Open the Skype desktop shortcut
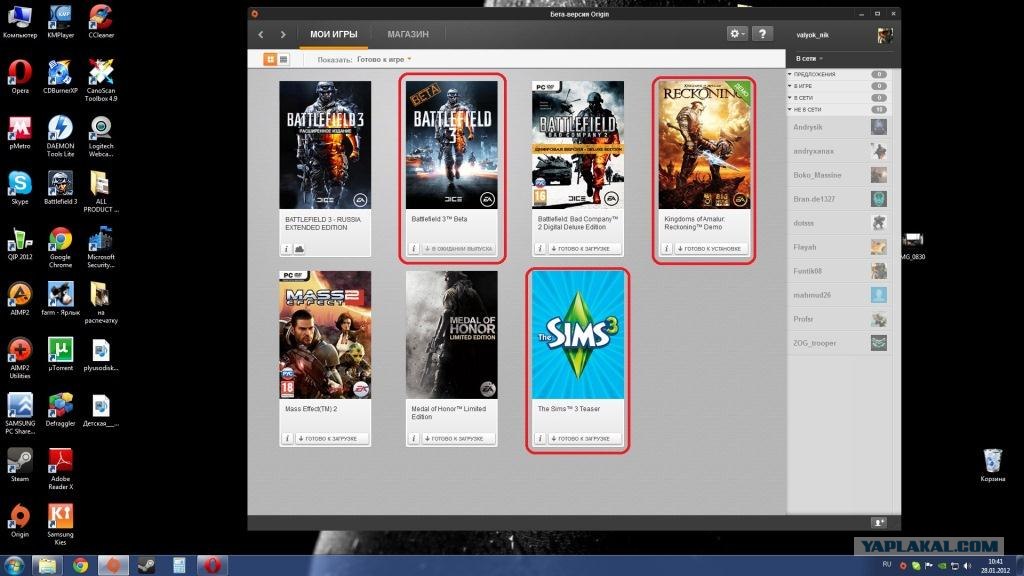This screenshot has height=576, width=1024. point(20,188)
